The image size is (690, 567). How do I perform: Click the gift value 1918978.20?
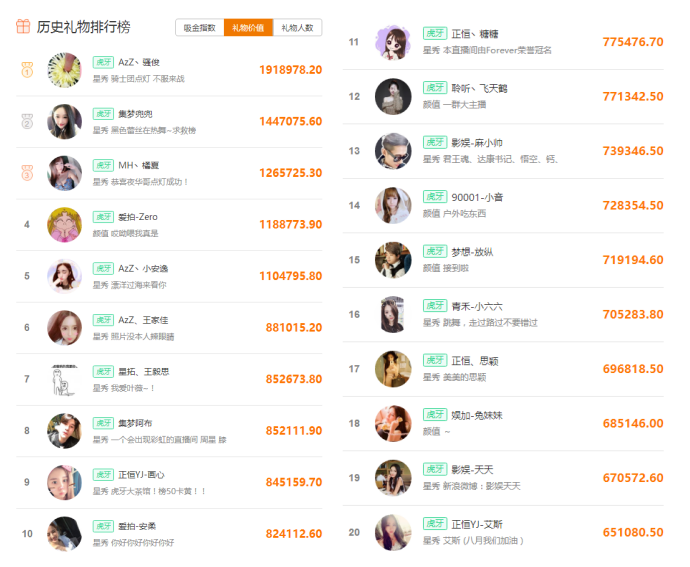tap(290, 70)
